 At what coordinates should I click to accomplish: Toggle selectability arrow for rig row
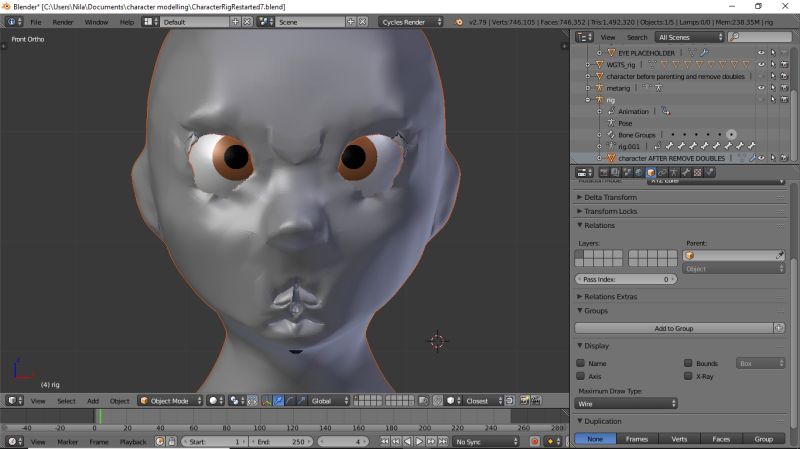click(x=773, y=99)
